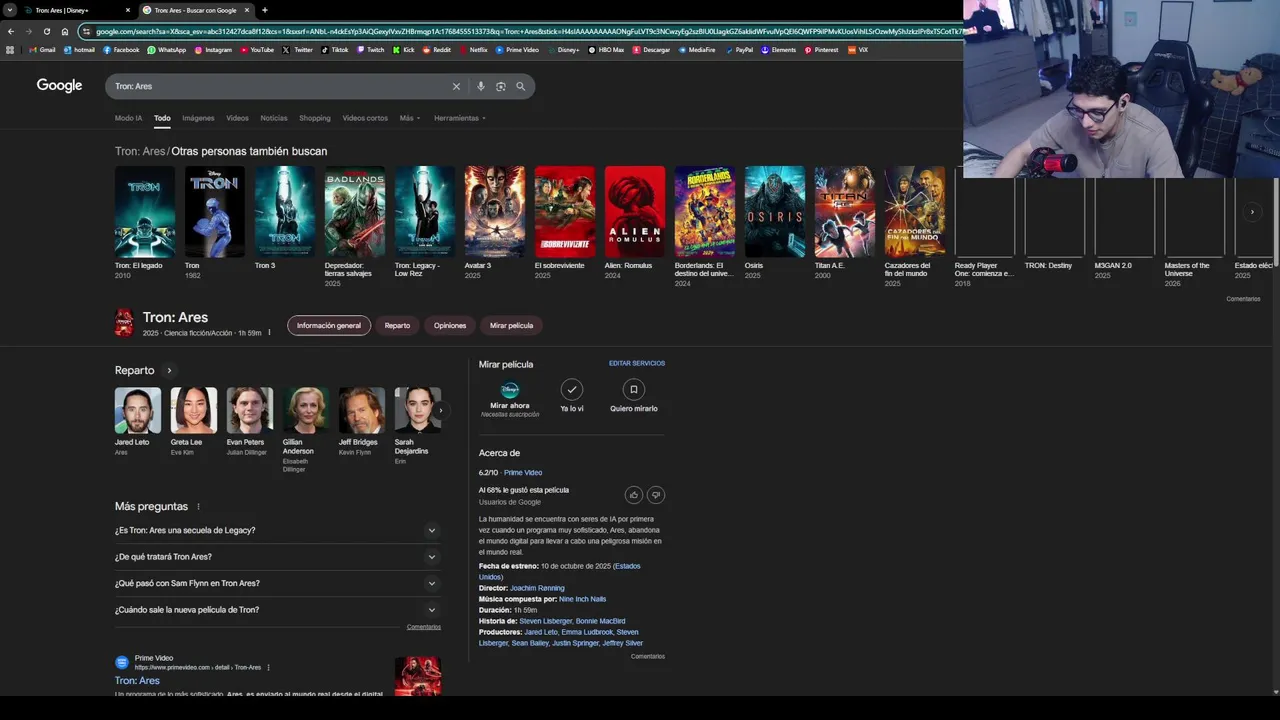Image resolution: width=1280 pixels, height=720 pixels.
Task: Click the EDITAR SERVICIOS link
Action: [x=637, y=363]
